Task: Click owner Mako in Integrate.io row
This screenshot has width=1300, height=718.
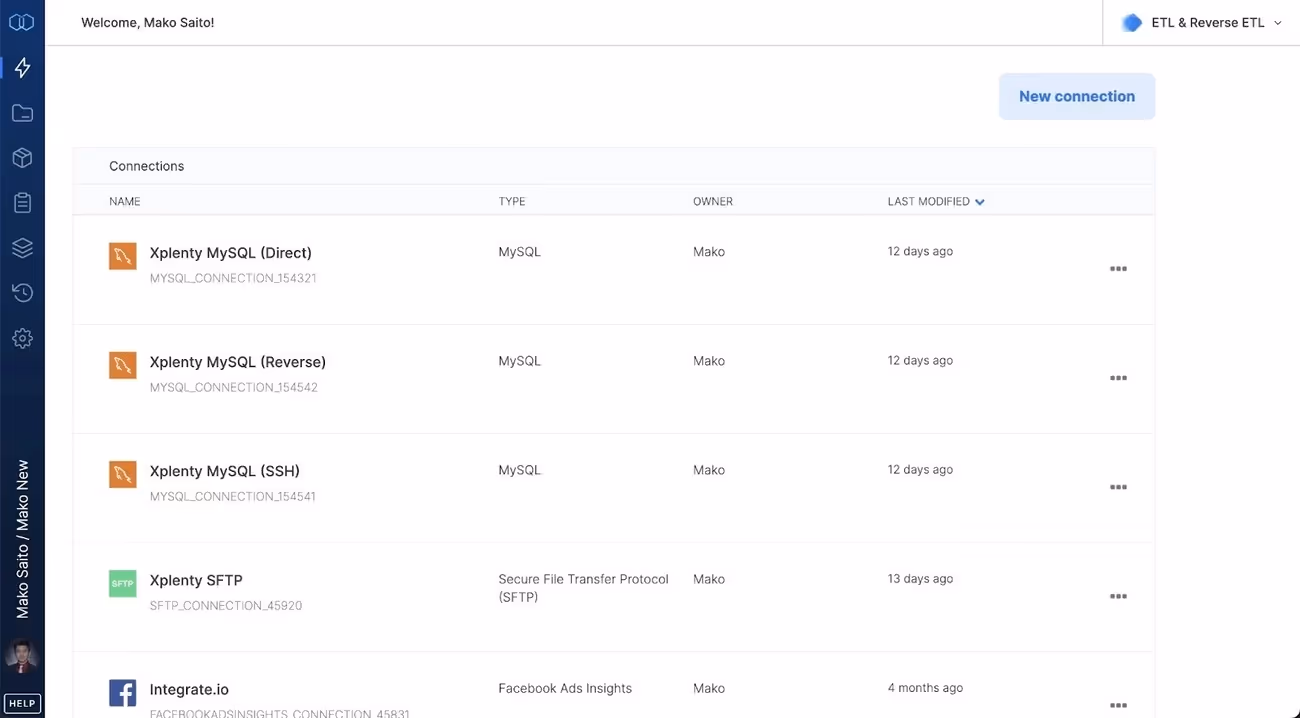Action: tap(709, 688)
